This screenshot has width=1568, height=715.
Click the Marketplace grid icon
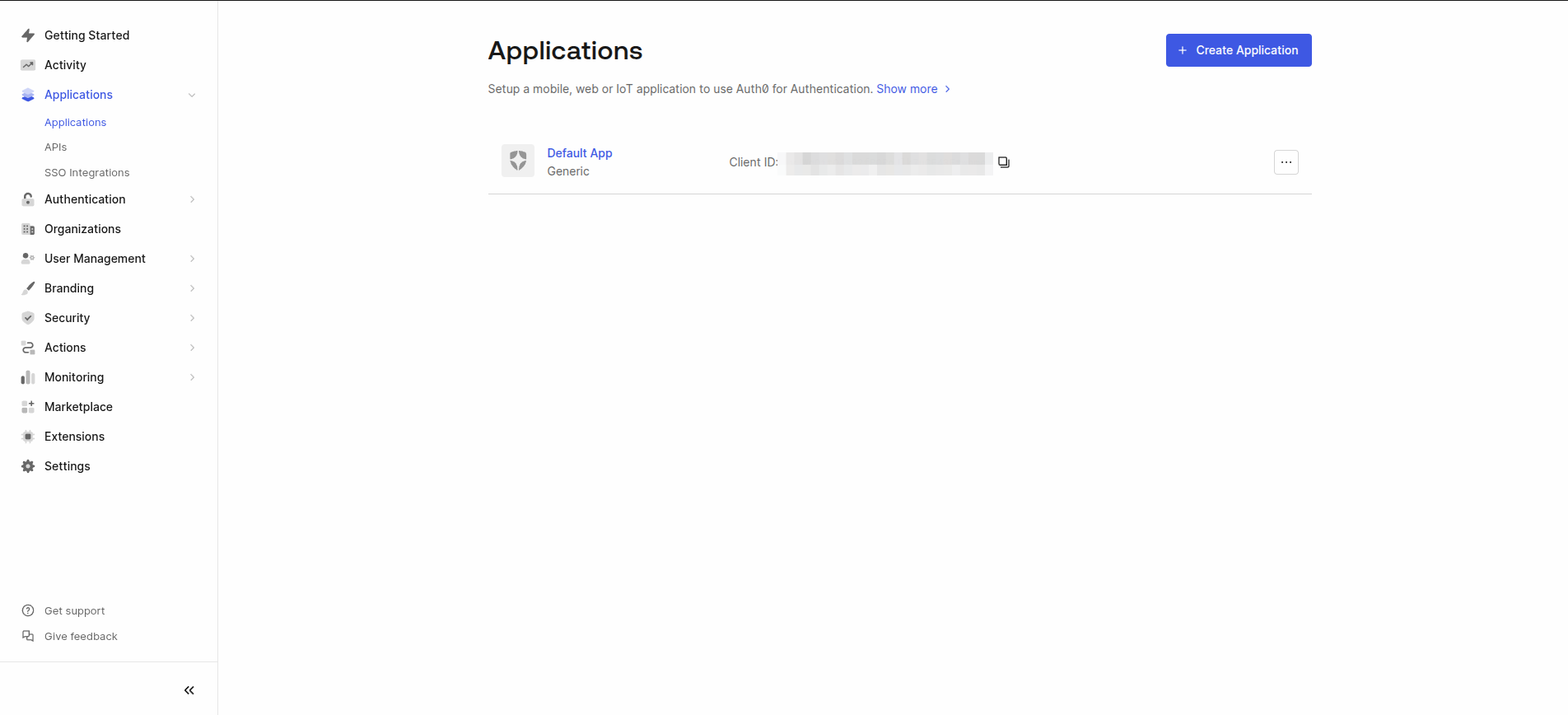[x=28, y=407]
